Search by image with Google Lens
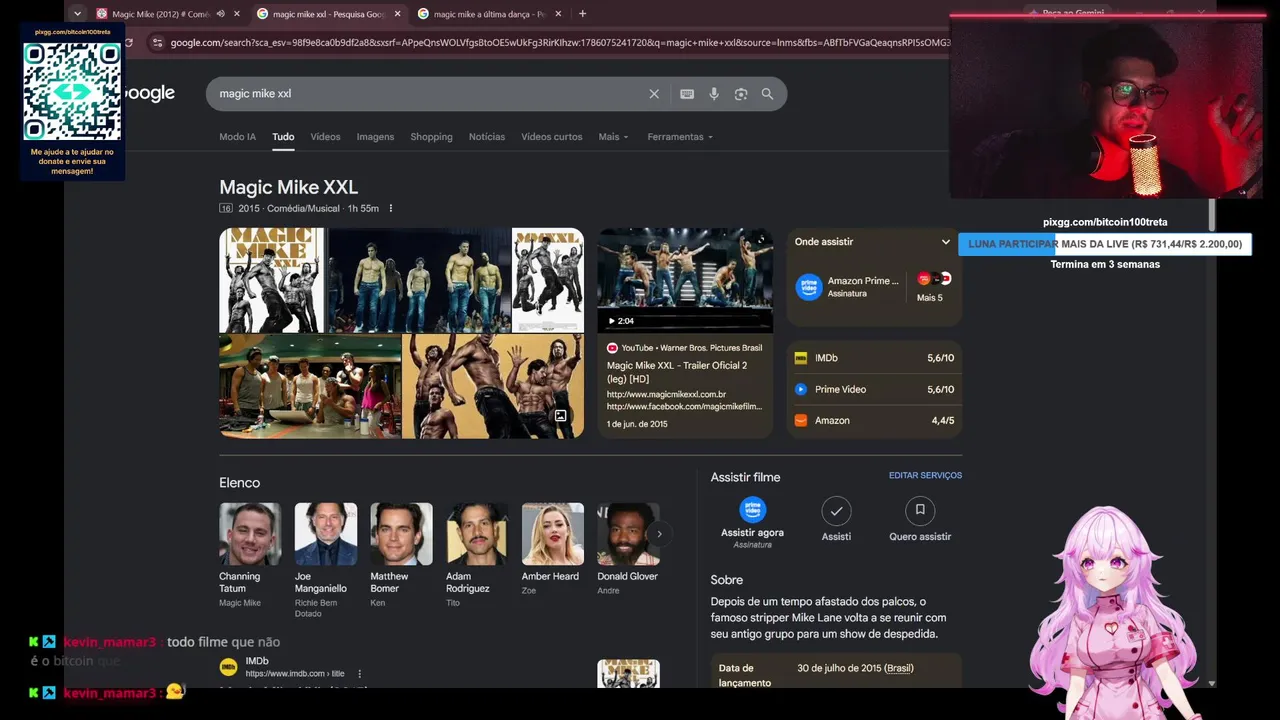Screen dimensions: 1280x720 tap(741, 94)
